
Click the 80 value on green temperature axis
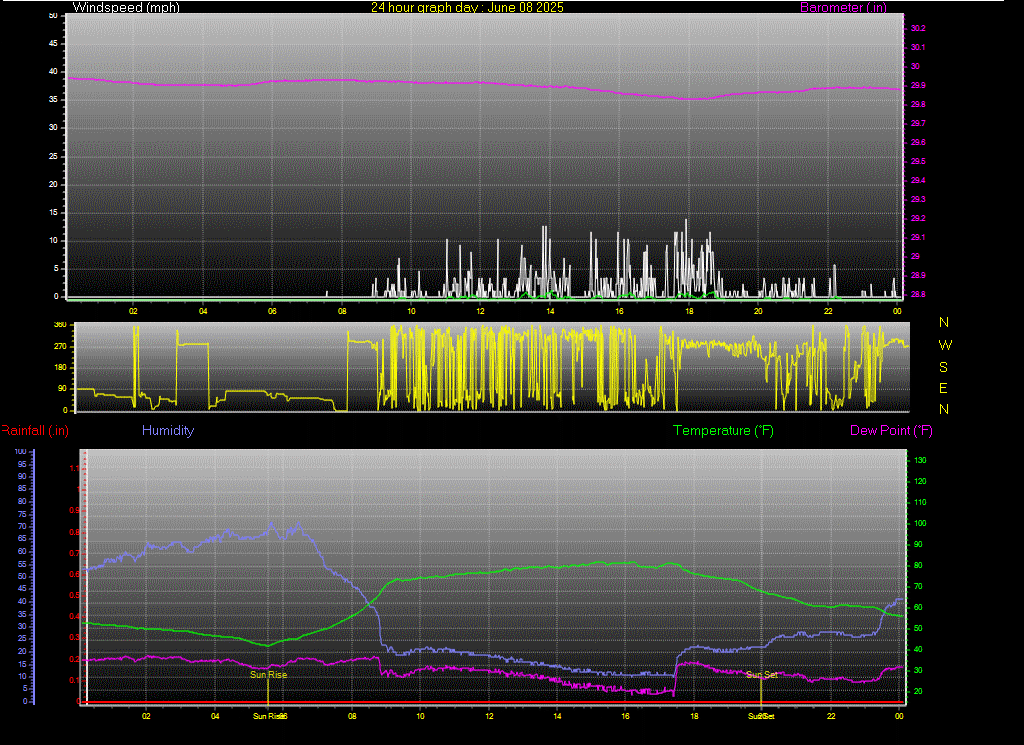[918, 565]
